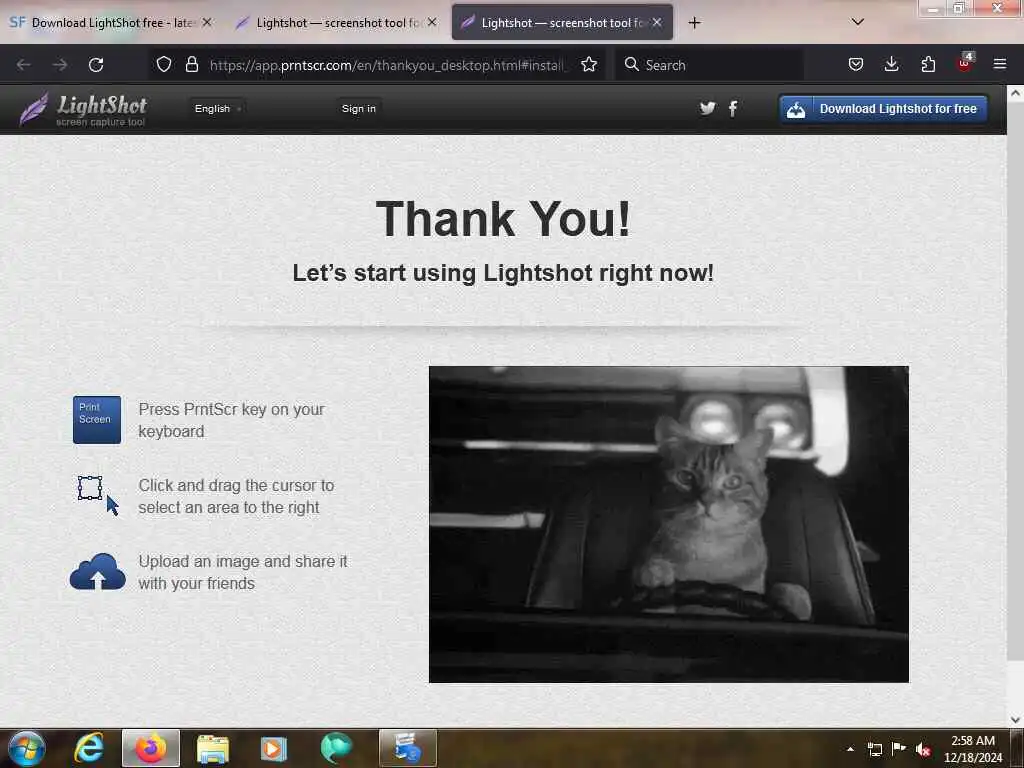Viewport: 1024px width, 768px height.
Task: Click the LightShot feather logo
Action: coord(83,109)
